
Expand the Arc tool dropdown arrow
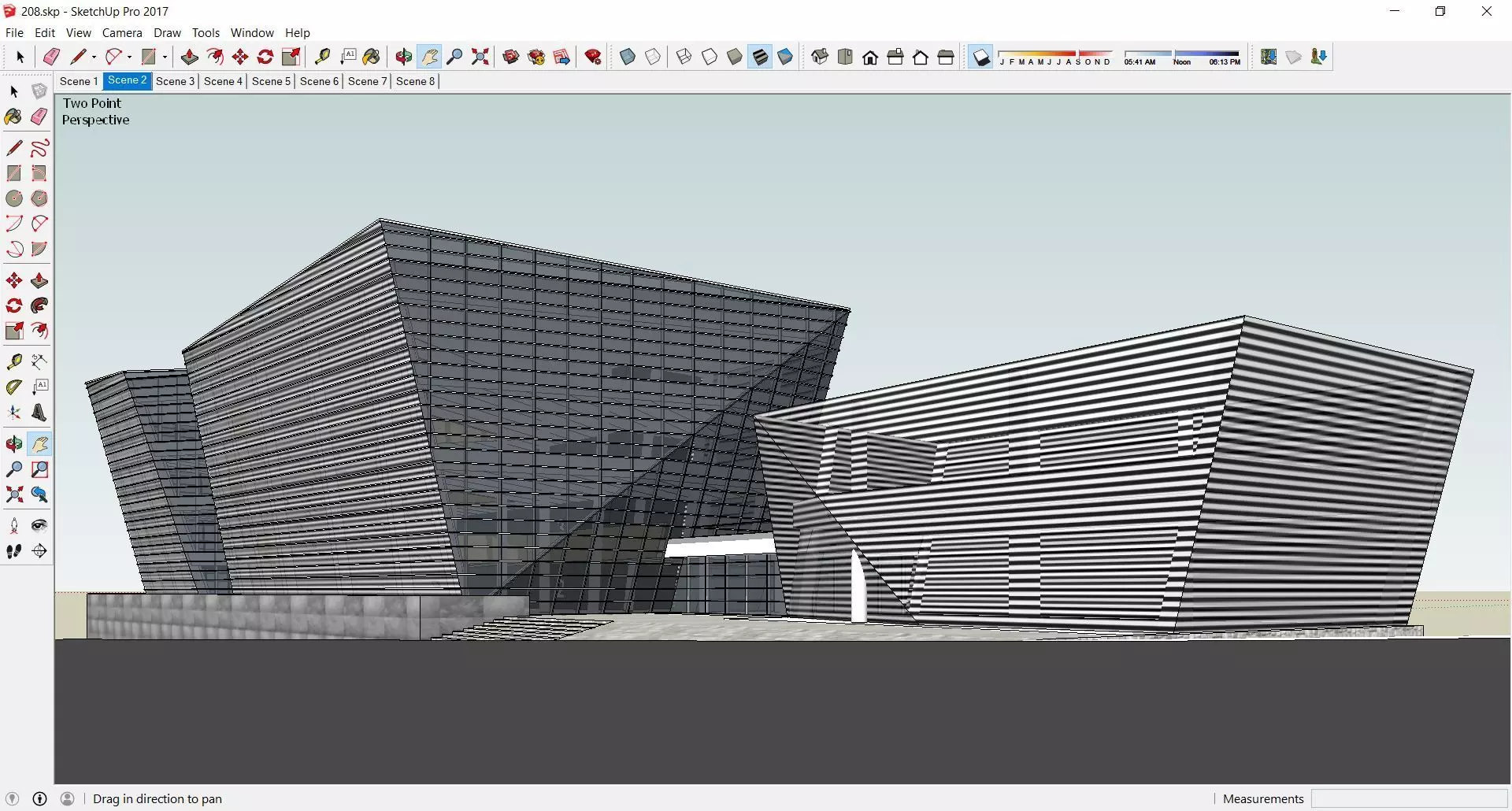point(129,57)
